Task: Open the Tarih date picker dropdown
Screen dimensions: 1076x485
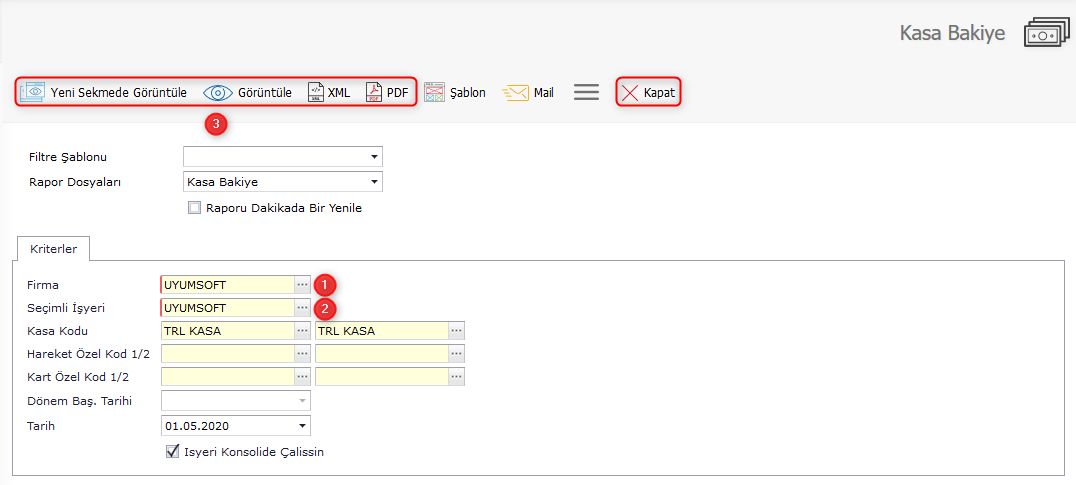Action: pos(302,426)
